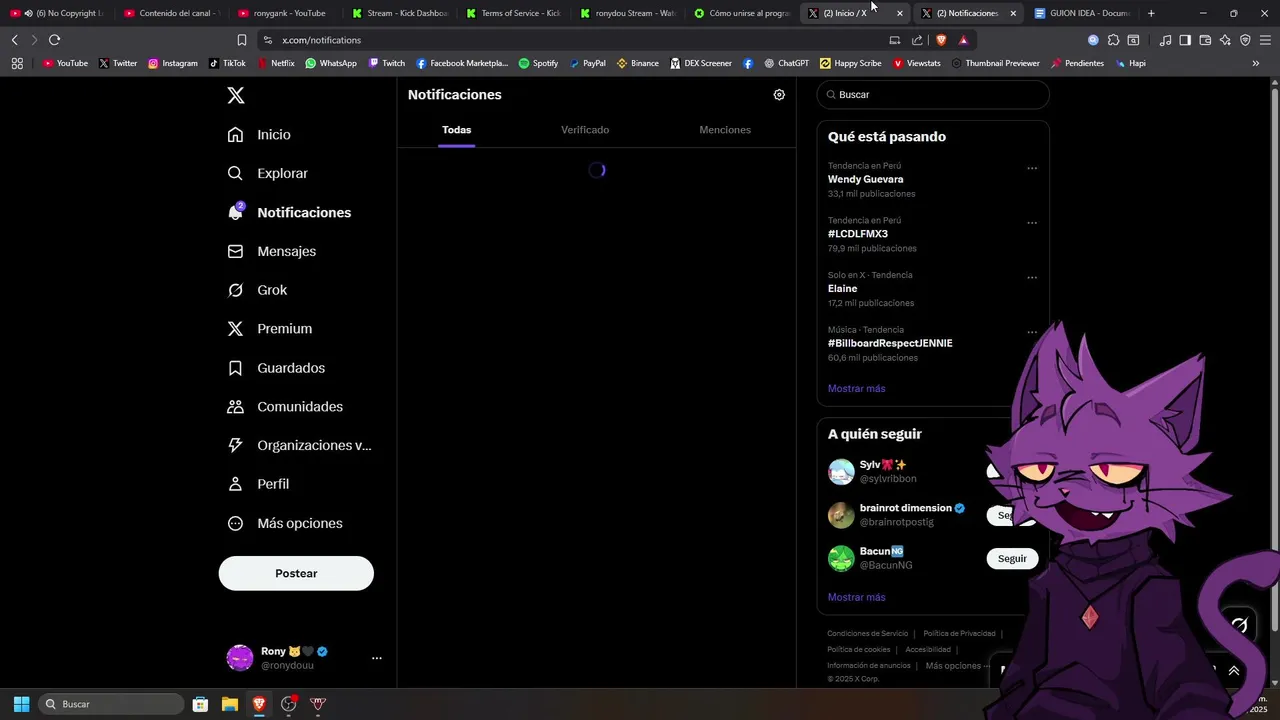
Task: Open account menu dots next to Rony
Action: point(377,658)
